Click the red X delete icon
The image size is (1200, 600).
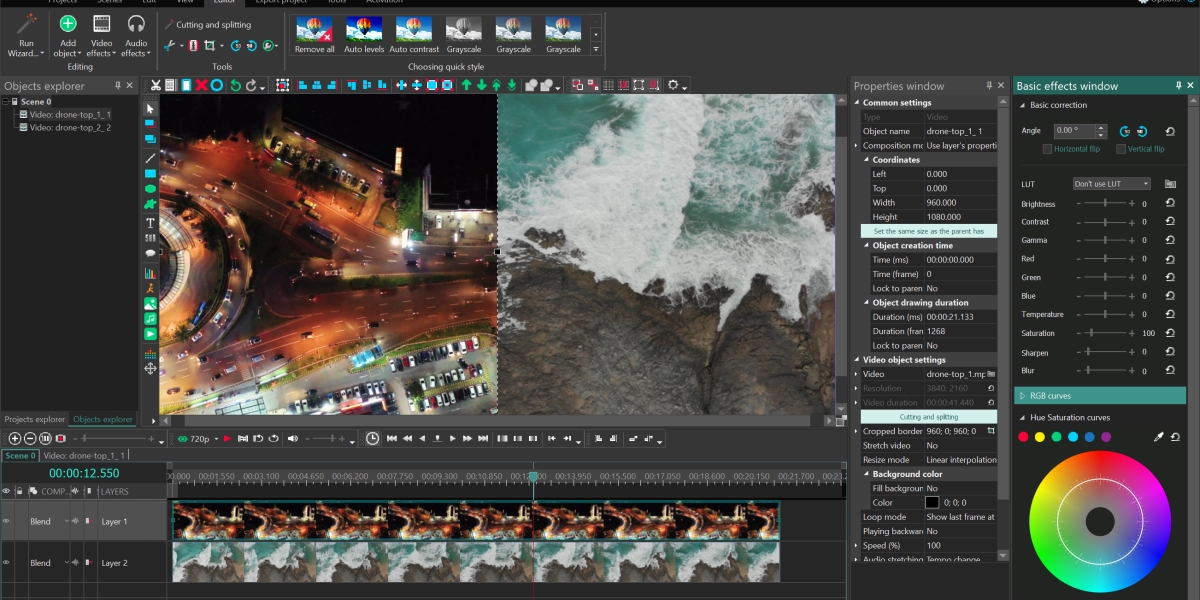201,86
